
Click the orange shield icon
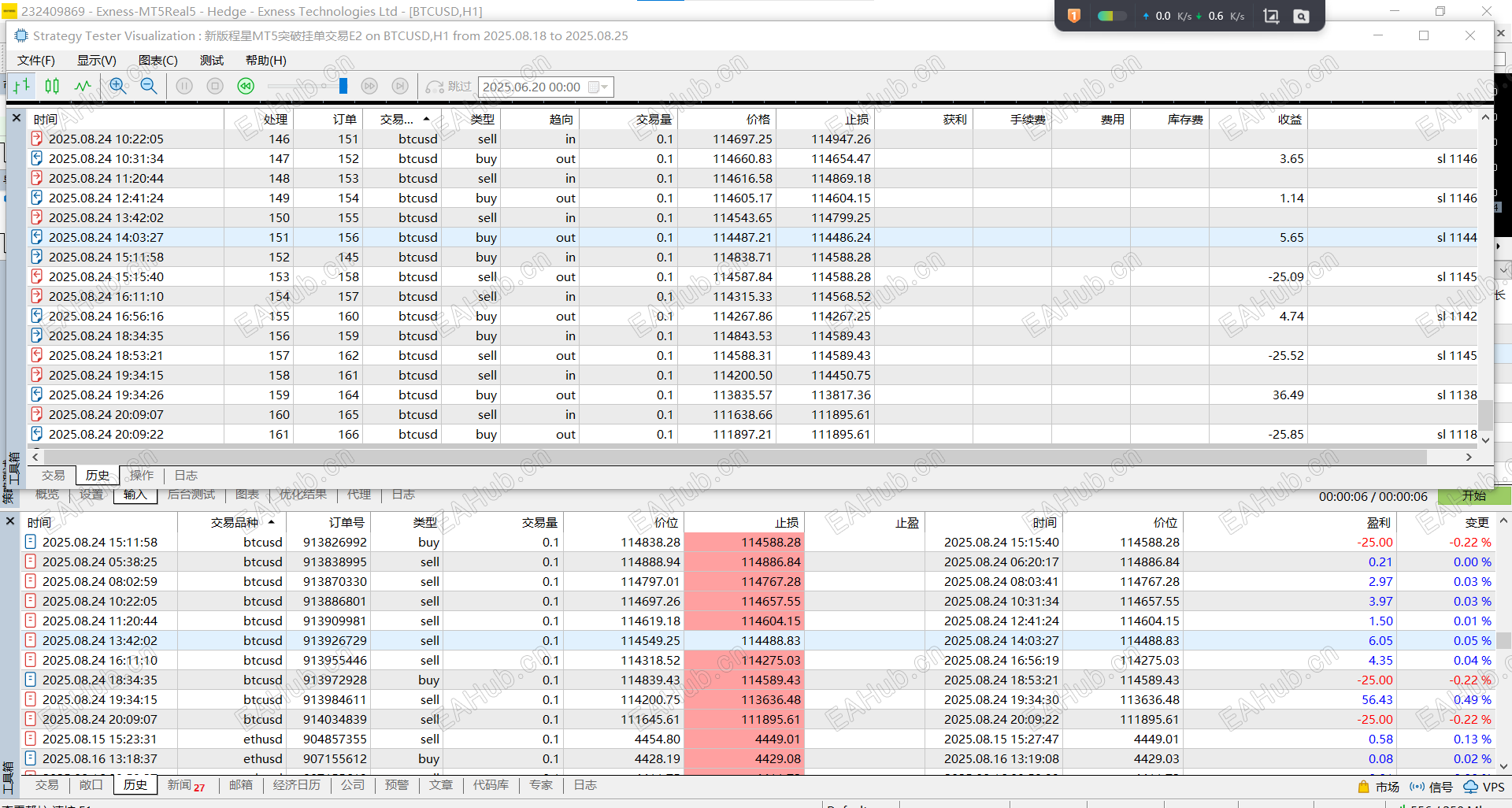tap(1074, 16)
